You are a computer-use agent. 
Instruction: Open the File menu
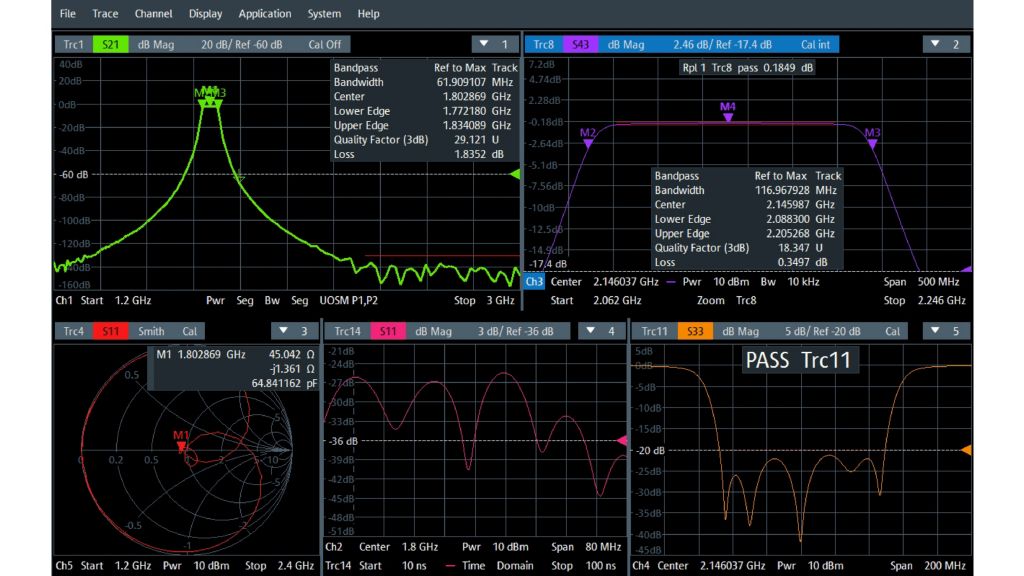pyautogui.click(x=67, y=14)
